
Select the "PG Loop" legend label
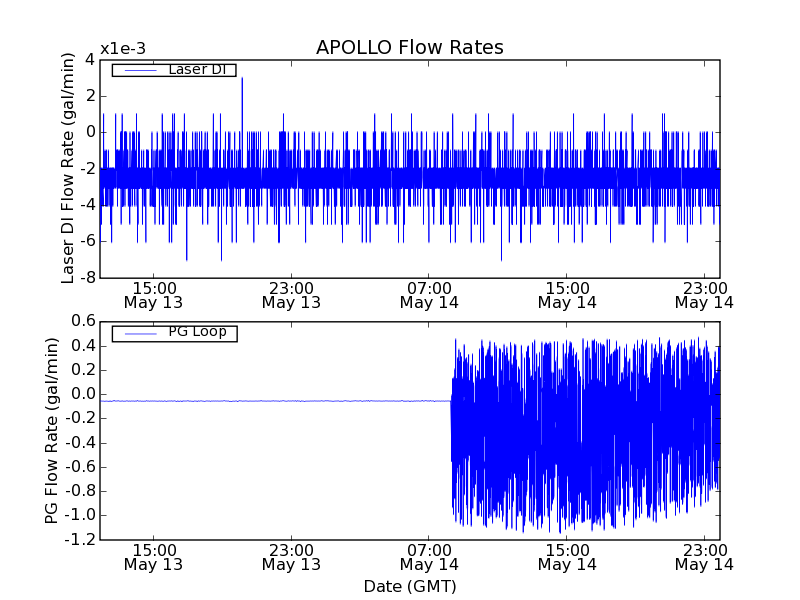(197, 332)
